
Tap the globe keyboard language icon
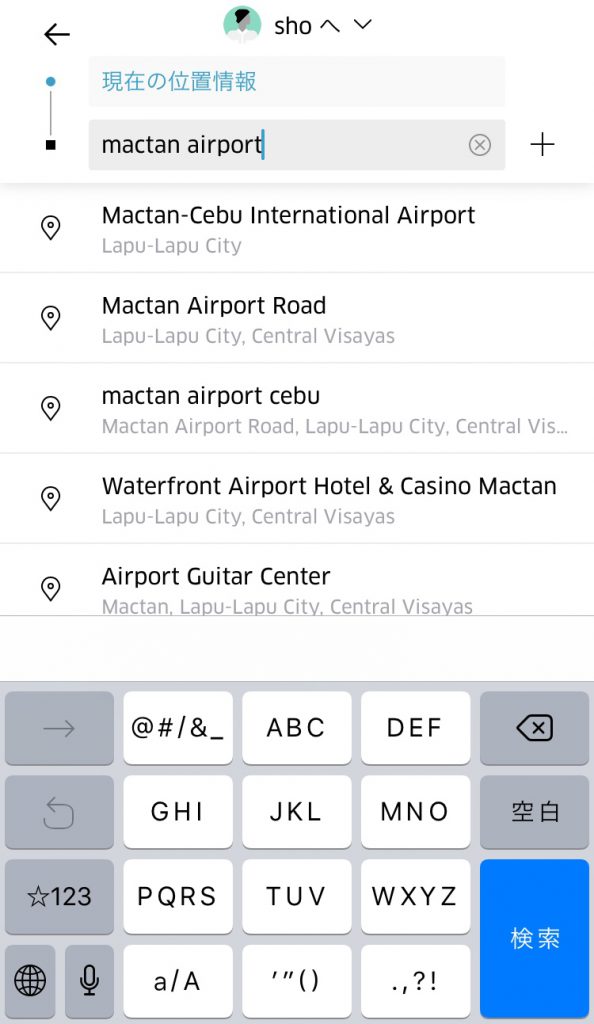(30, 980)
